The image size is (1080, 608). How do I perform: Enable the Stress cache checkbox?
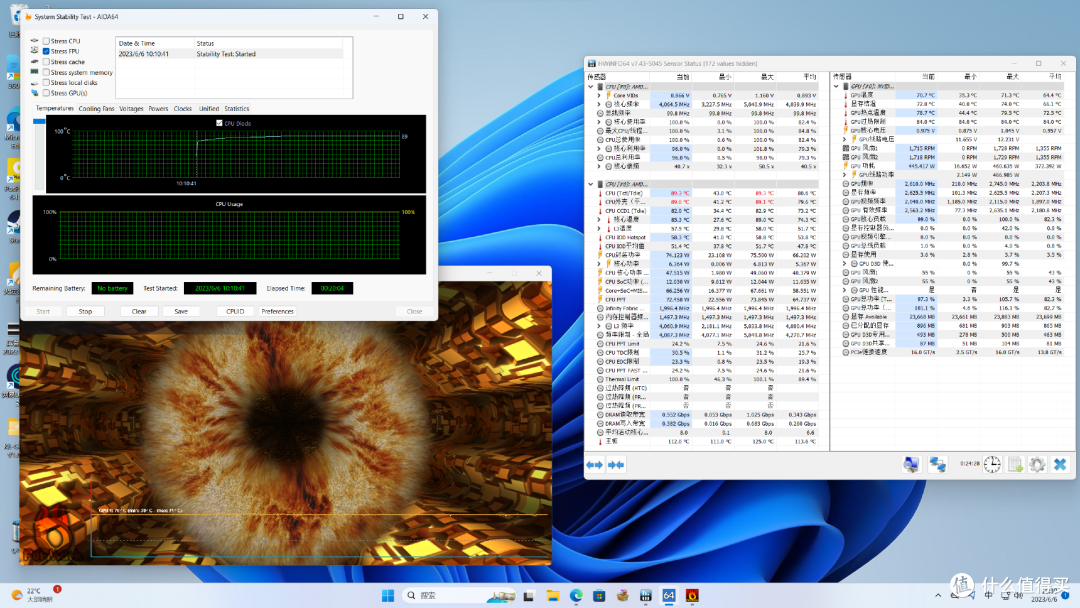click(46, 62)
